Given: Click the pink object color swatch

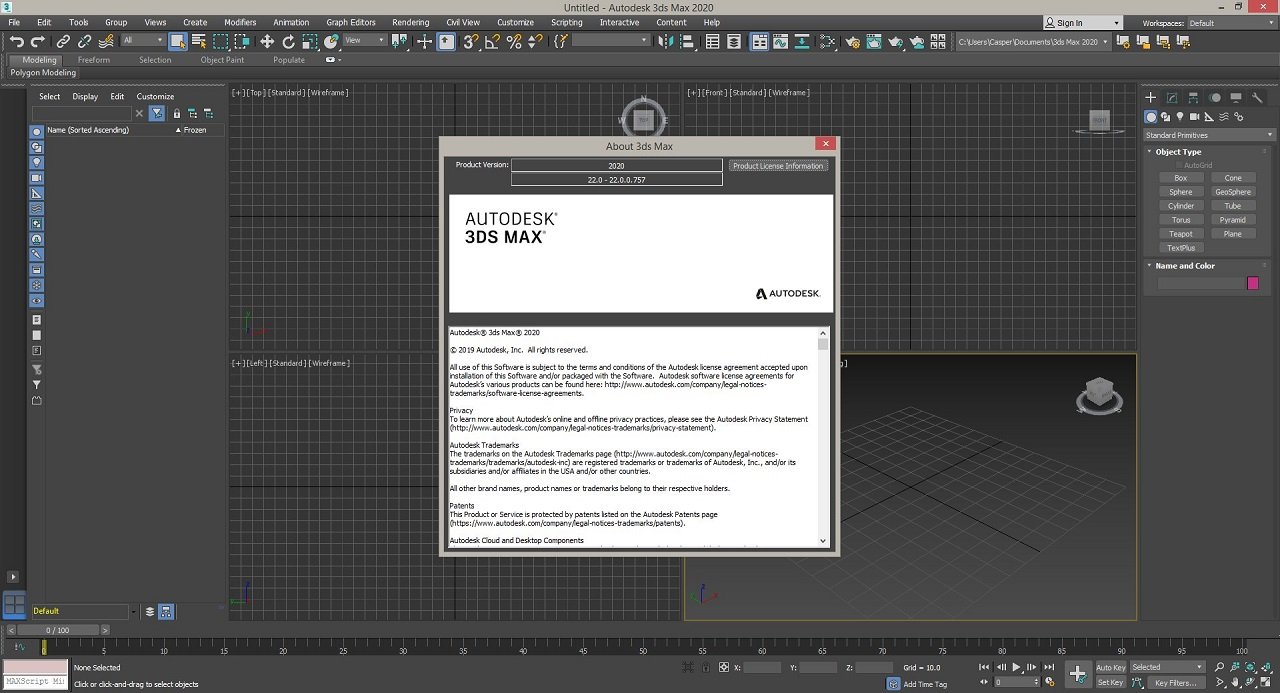Looking at the screenshot, I should tap(1253, 283).
